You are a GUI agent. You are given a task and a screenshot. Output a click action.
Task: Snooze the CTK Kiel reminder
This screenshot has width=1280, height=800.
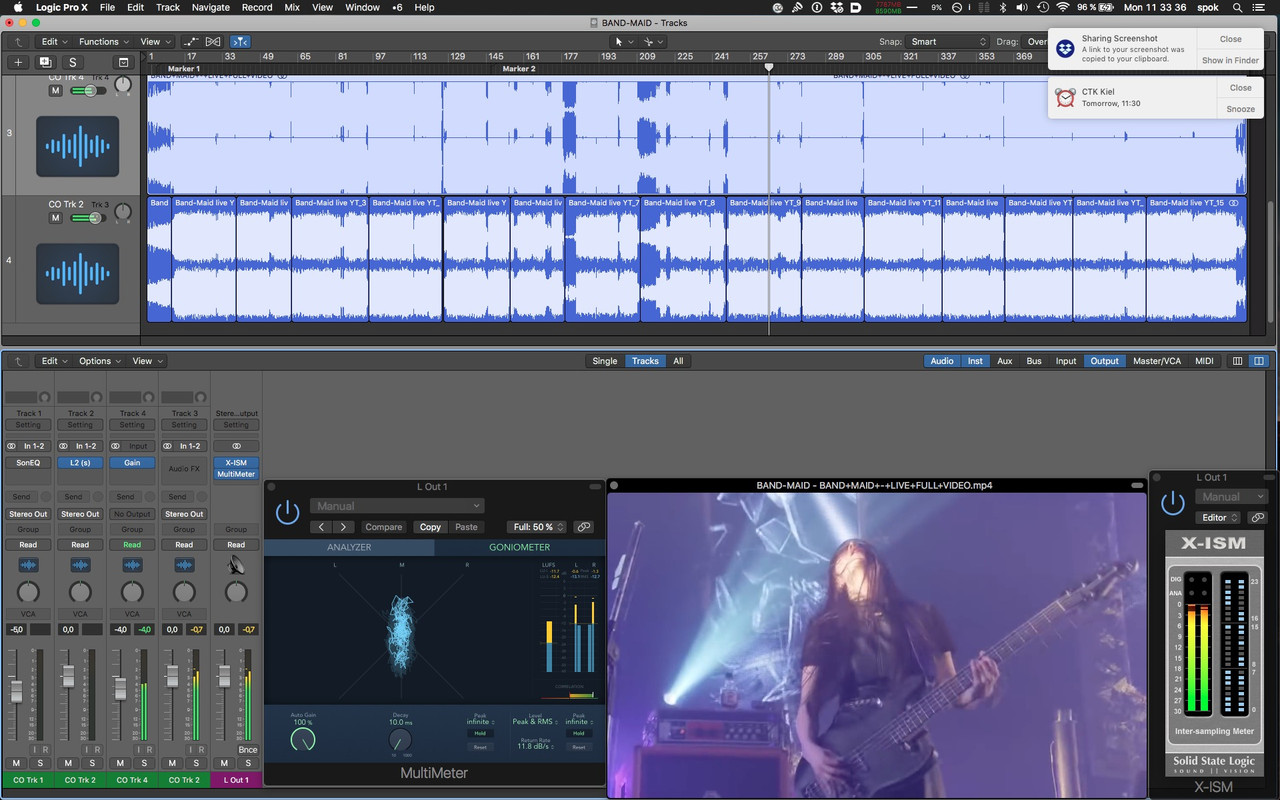pyautogui.click(x=1240, y=109)
